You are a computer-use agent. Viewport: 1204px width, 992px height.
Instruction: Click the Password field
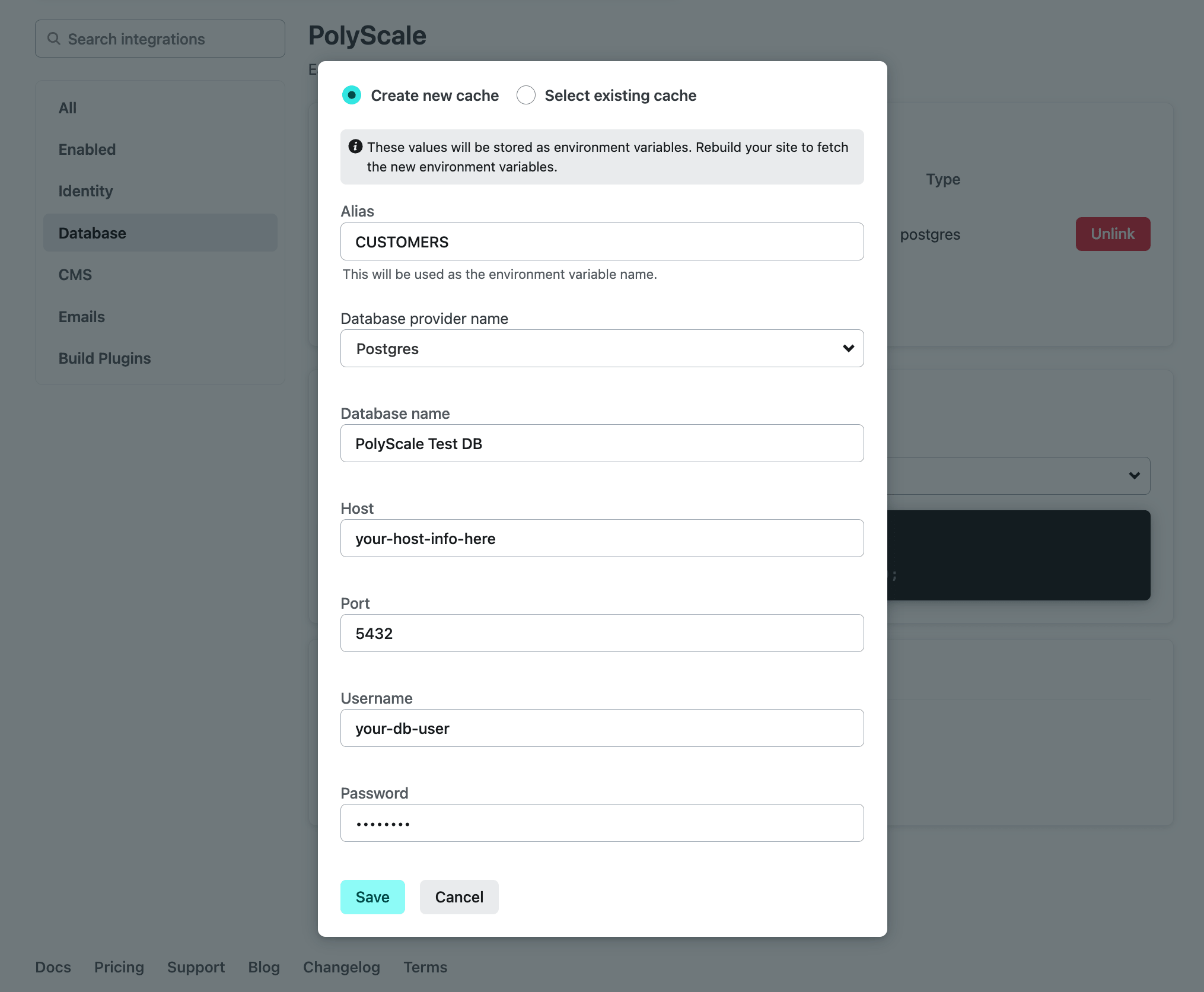pos(601,823)
